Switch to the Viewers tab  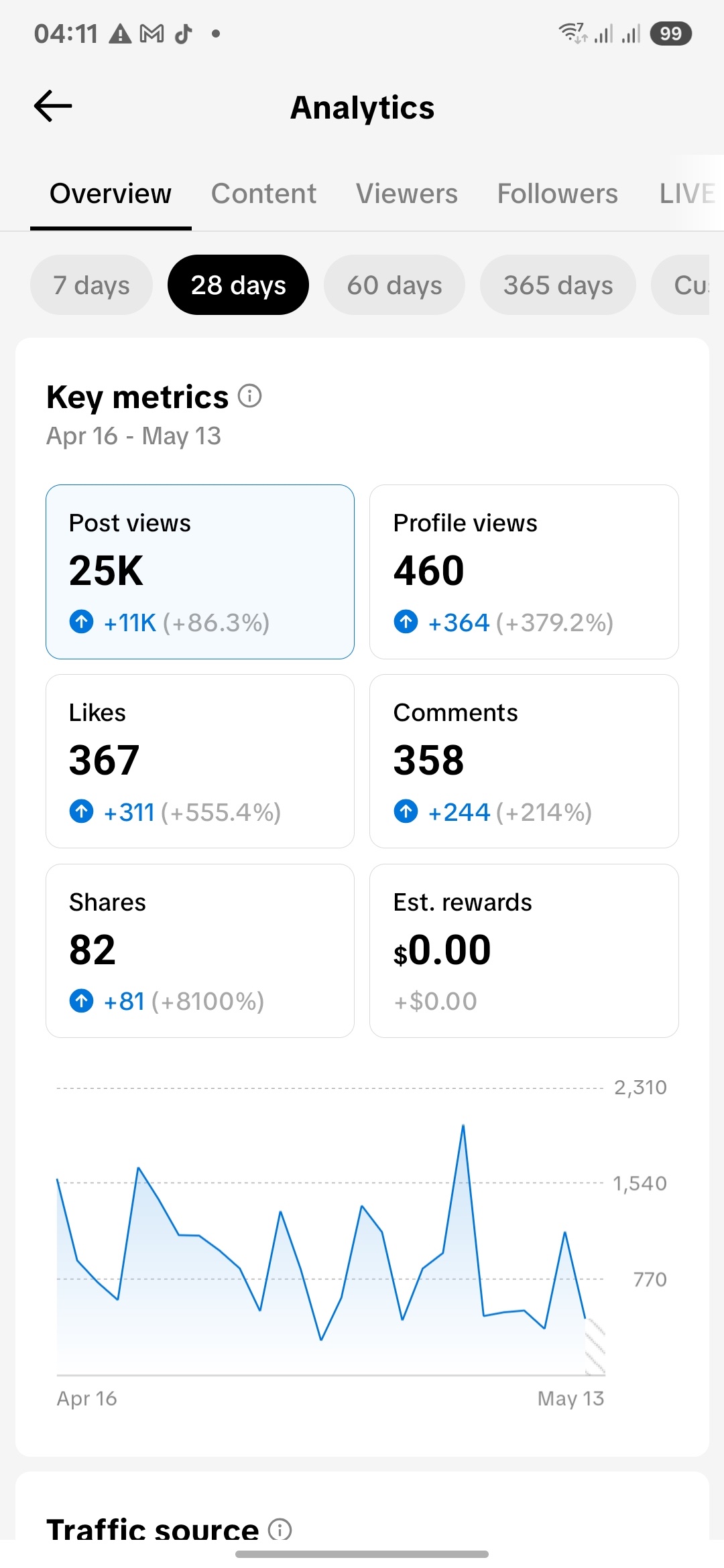coord(407,194)
